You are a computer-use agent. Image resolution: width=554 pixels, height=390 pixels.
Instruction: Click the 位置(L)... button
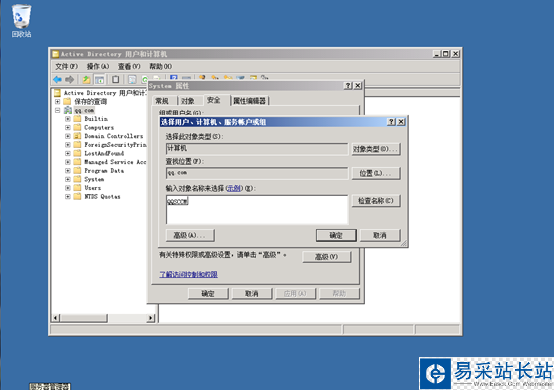click(376, 173)
